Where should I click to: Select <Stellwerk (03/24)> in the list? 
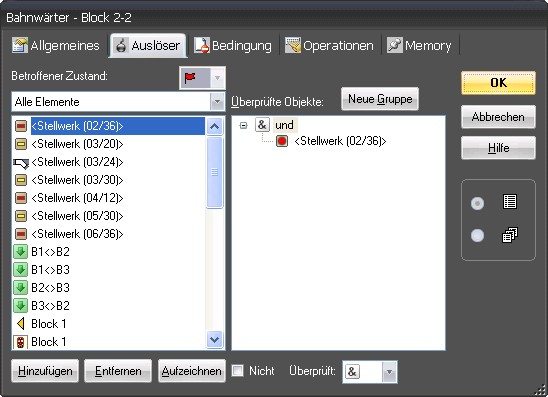pyautogui.click(x=77, y=162)
